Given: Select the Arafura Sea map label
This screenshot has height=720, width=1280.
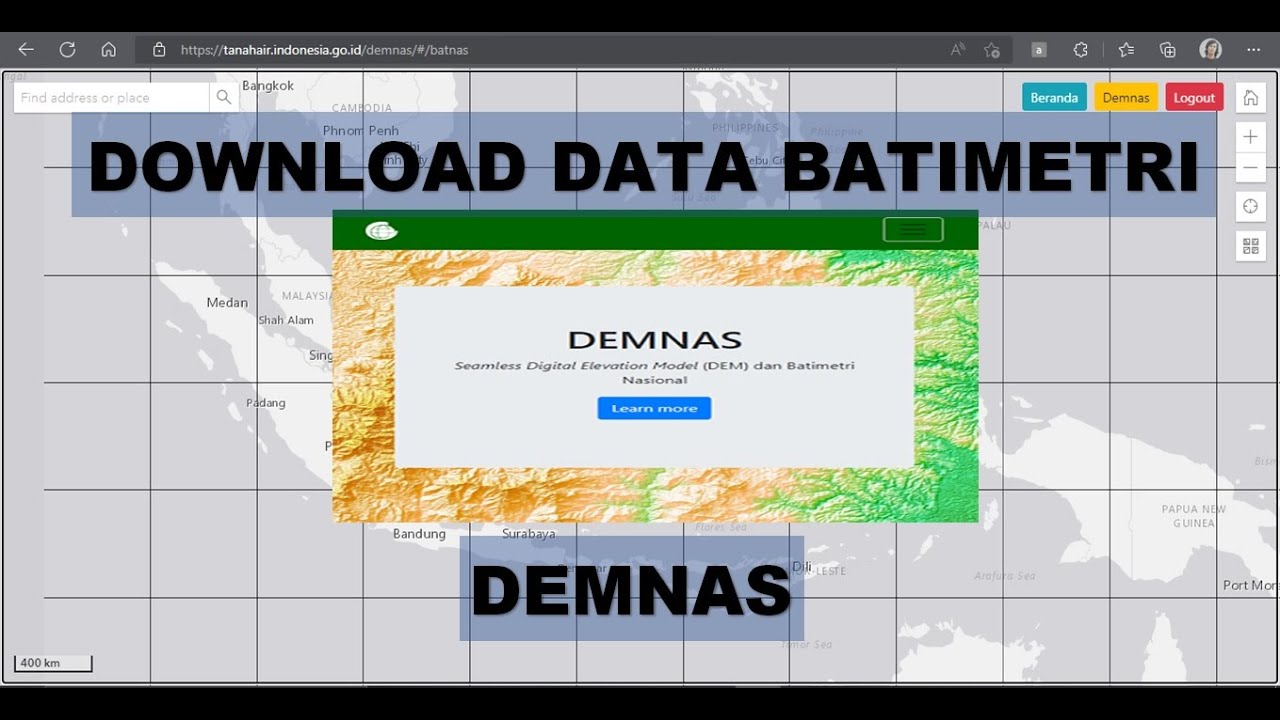Looking at the screenshot, I should pos(1005,575).
